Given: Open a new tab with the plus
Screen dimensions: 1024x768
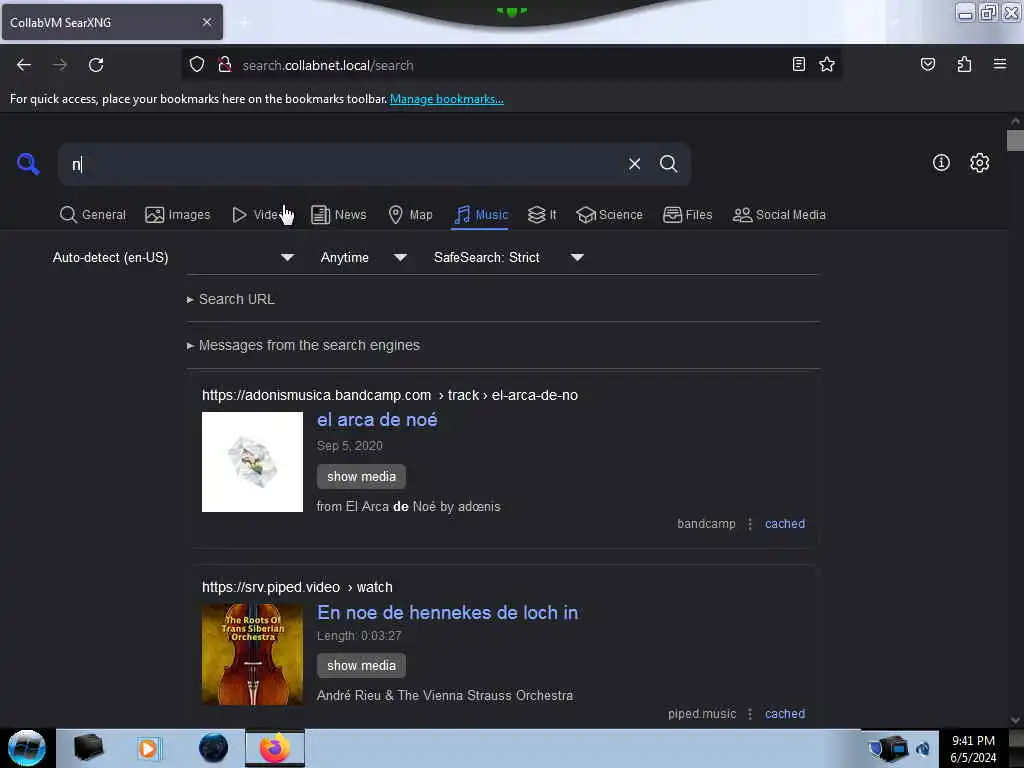Looking at the screenshot, I should 245,22.
